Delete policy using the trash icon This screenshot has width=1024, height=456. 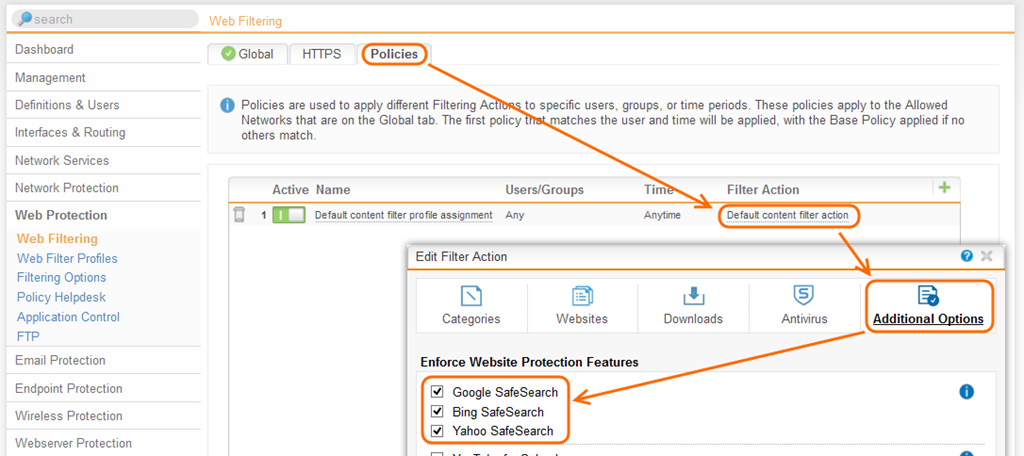coord(240,214)
